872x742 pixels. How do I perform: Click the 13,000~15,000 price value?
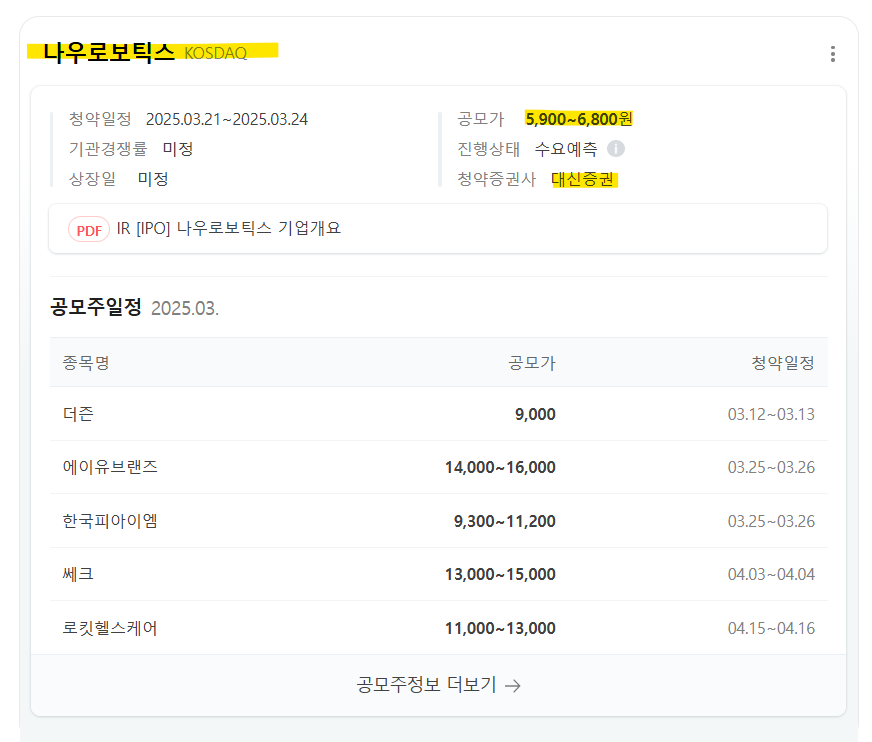coord(500,574)
